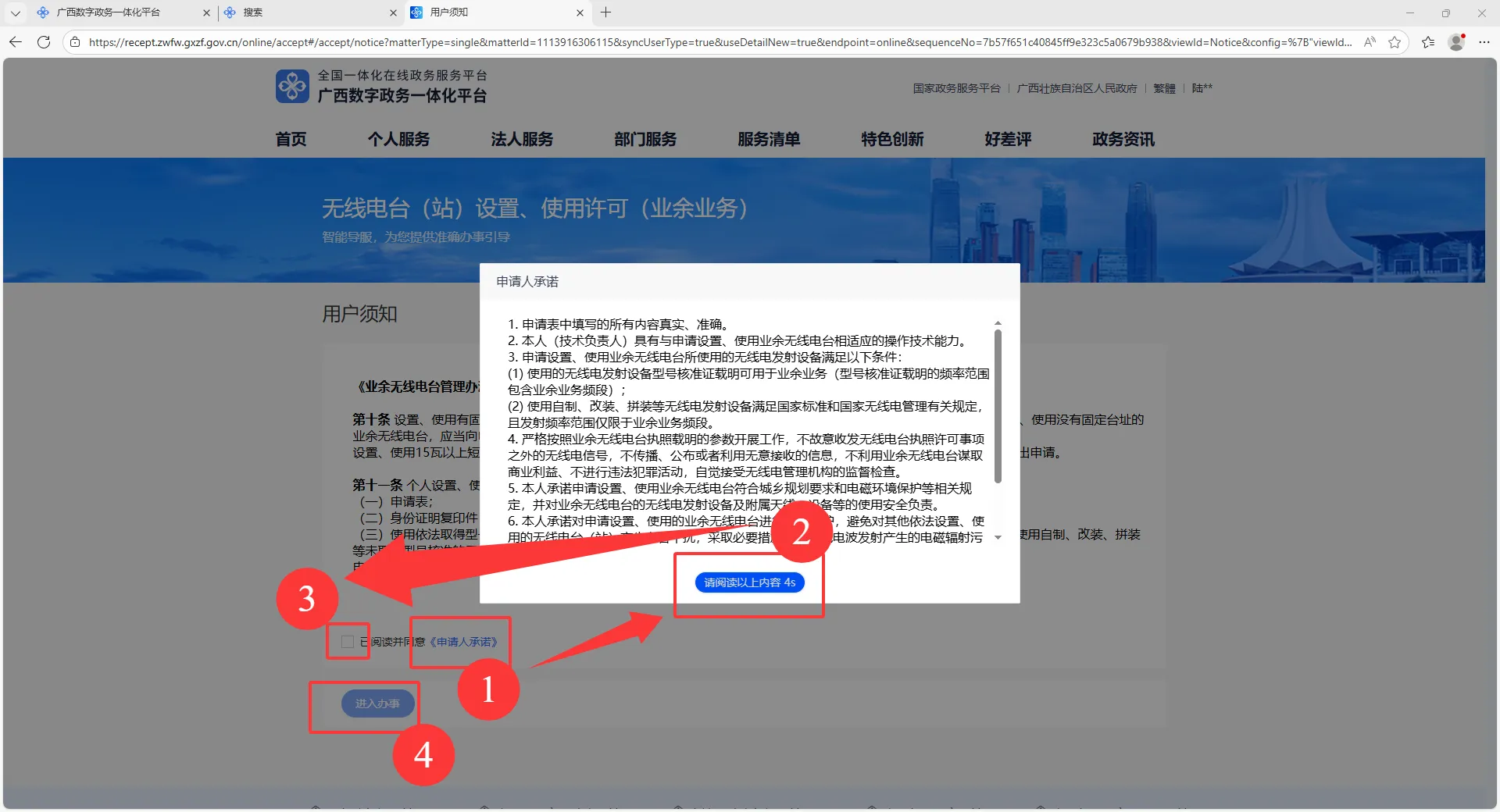1500x812 pixels.
Task: Open the 《申请人承诺》 link
Action: 463,642
